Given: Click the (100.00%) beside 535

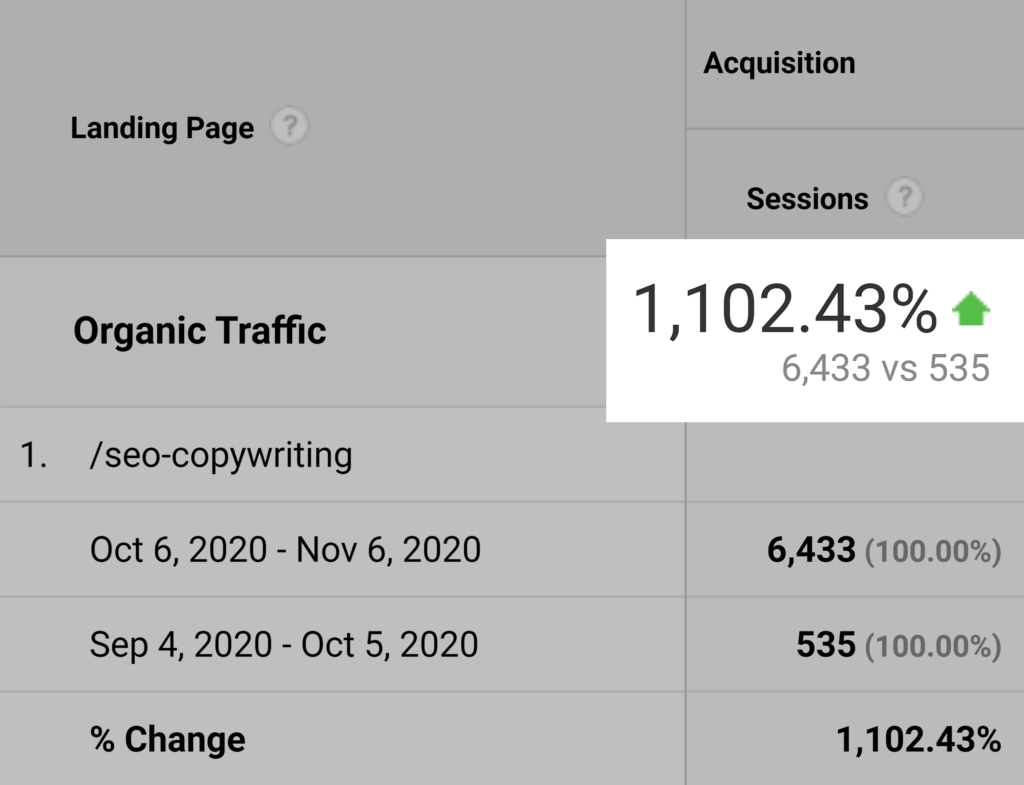Looking at the screenshot, I should pyautogui.click(x=932, y=646).
